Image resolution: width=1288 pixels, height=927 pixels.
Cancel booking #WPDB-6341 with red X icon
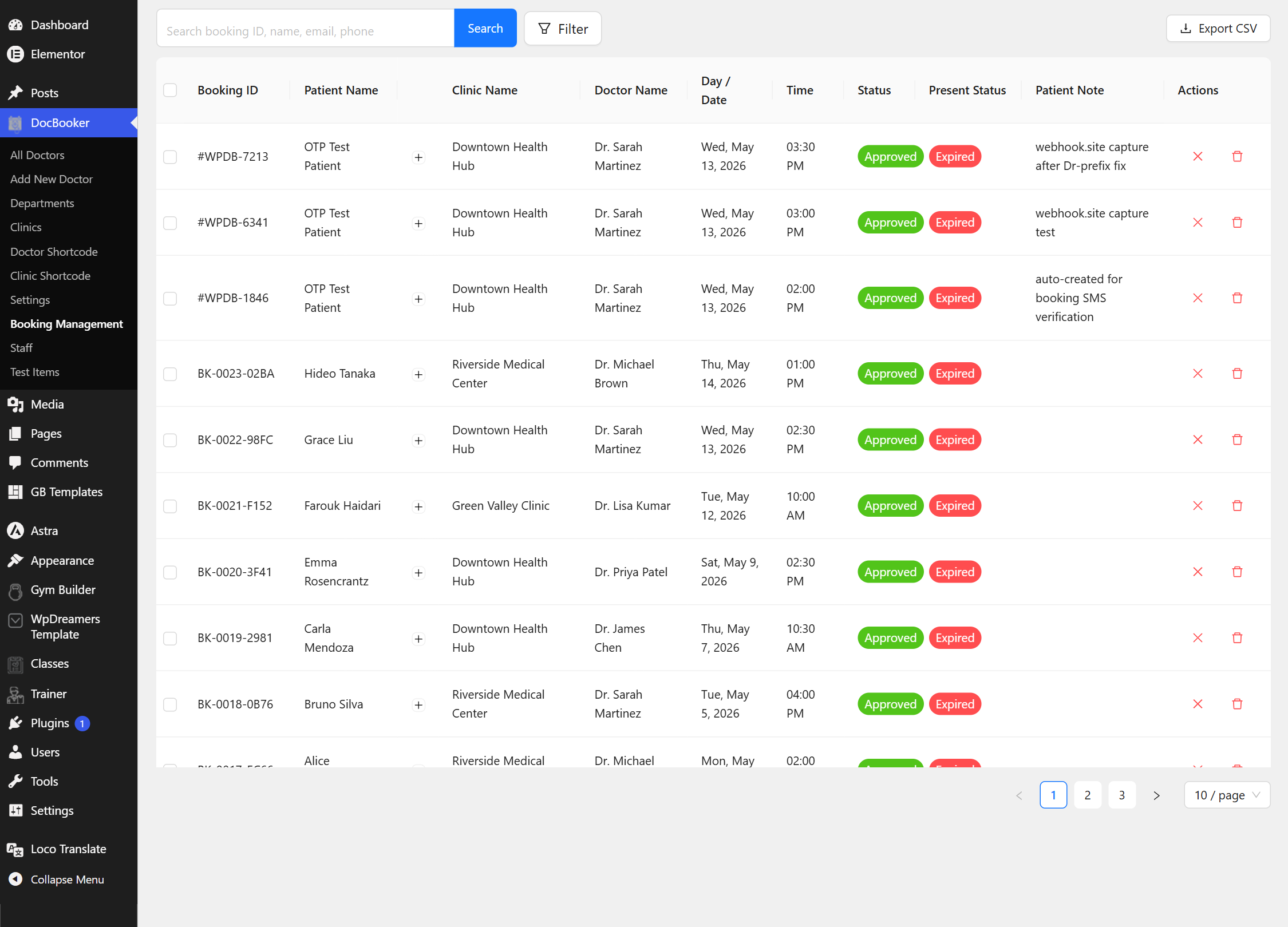[x=1198, y=222]
